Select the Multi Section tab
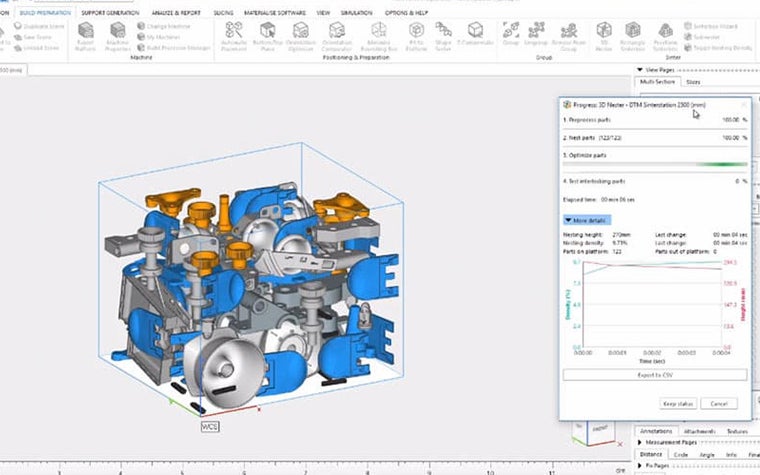 (x=657, y=82)
